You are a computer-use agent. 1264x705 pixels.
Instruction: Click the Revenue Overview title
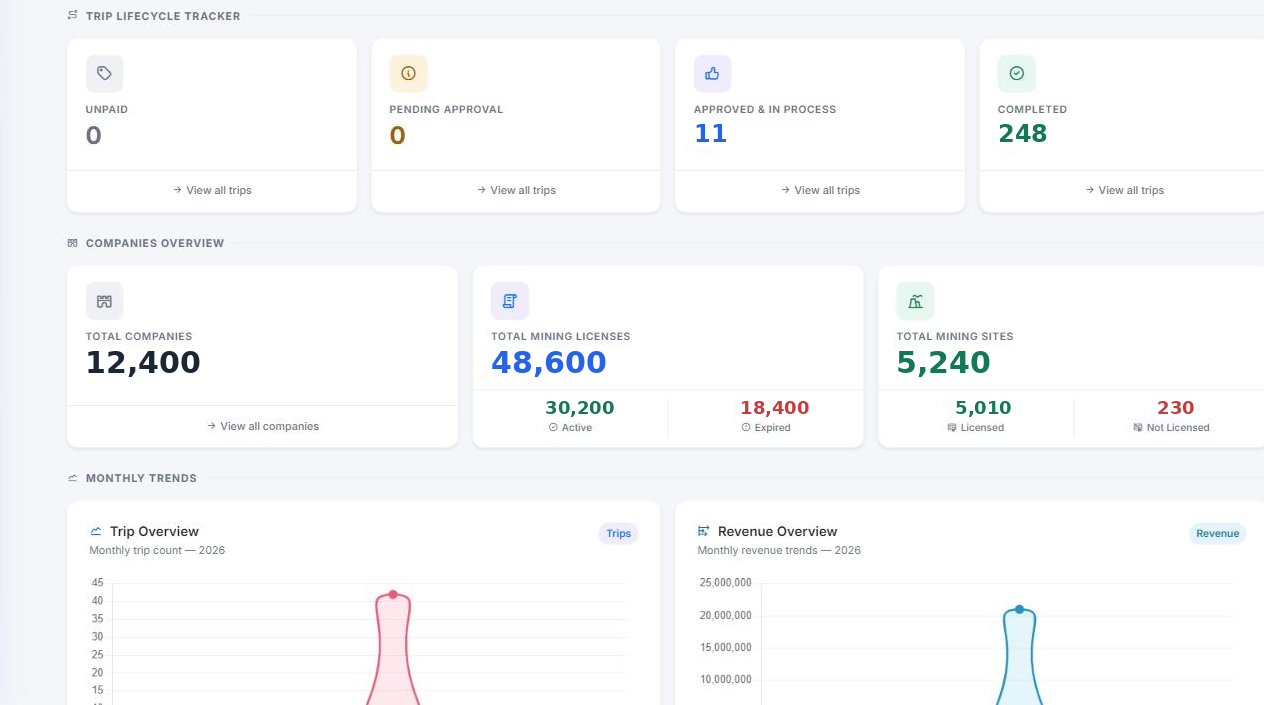click(778, 531)
